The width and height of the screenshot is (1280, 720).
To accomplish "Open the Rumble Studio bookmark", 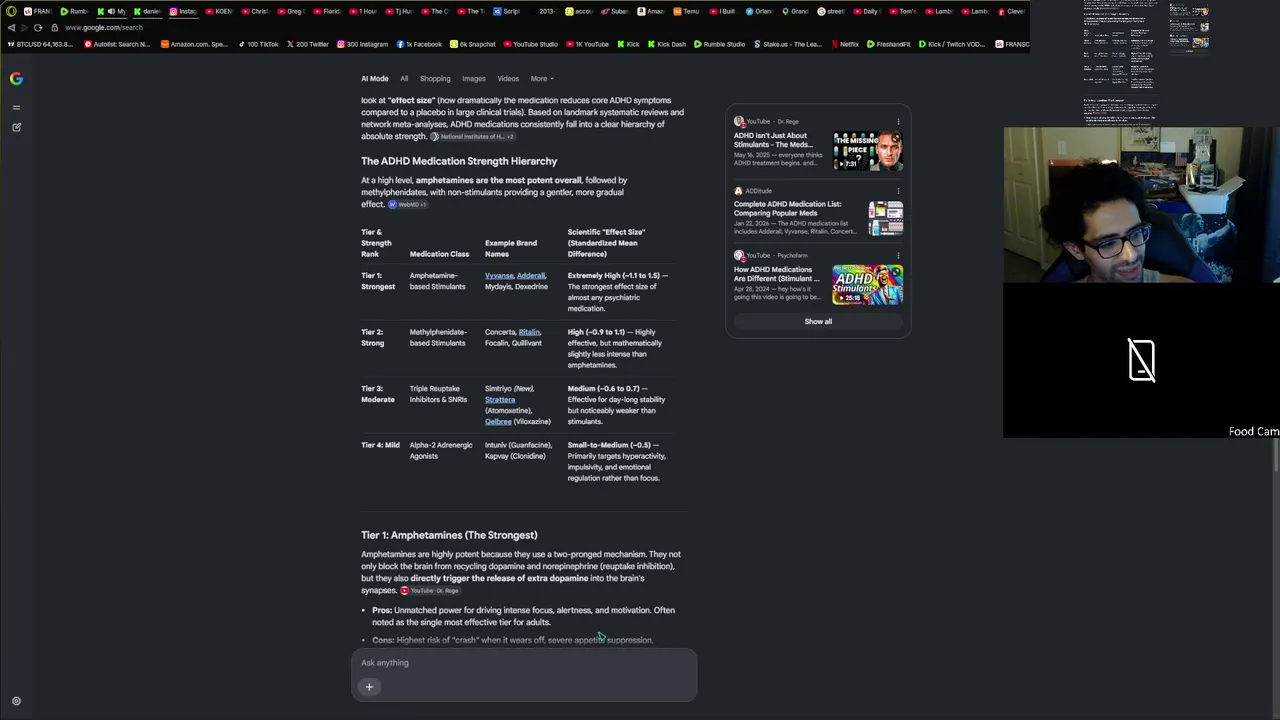I will 719,44.
